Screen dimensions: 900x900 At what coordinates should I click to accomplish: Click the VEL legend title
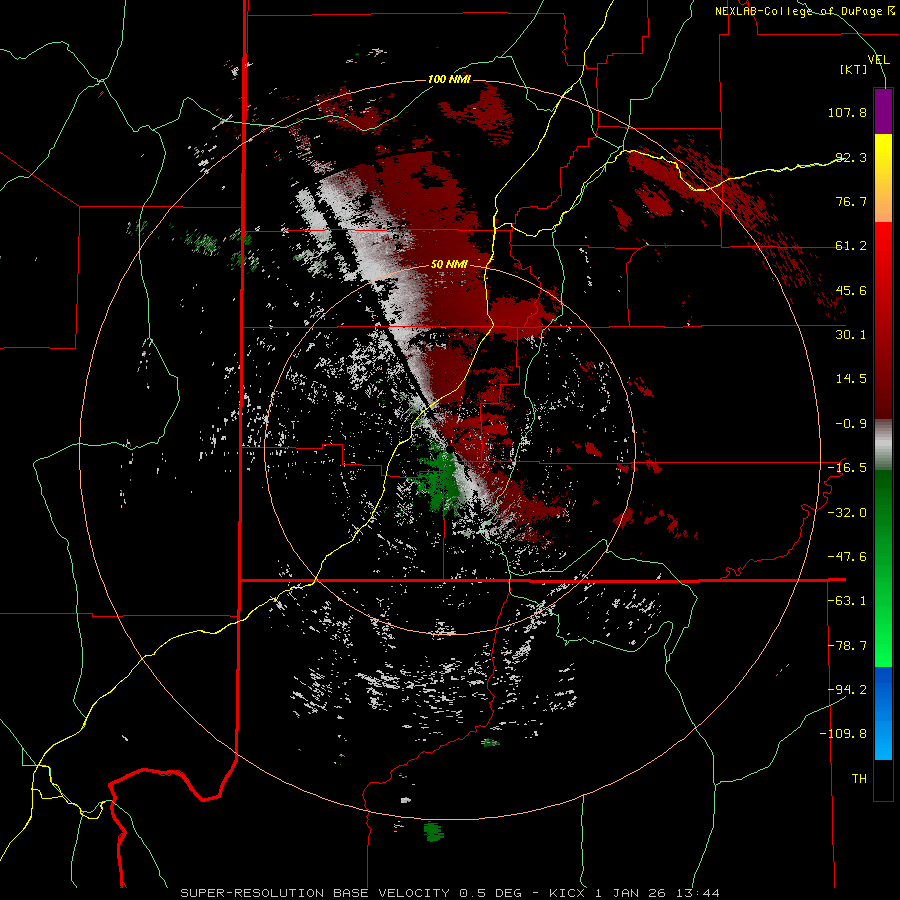tap(879, 60)
